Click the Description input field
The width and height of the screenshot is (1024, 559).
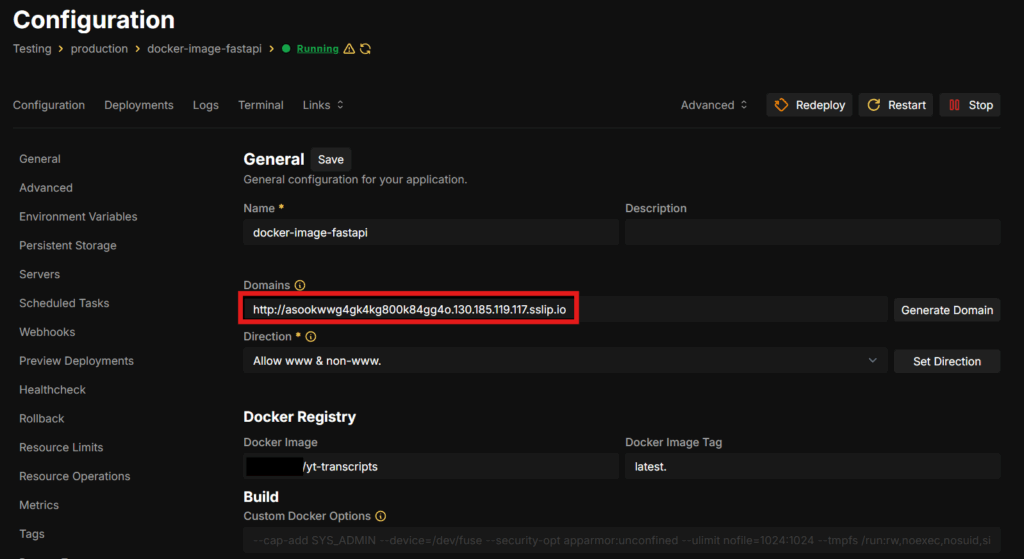pyautogui.click(x=812, y=232)
